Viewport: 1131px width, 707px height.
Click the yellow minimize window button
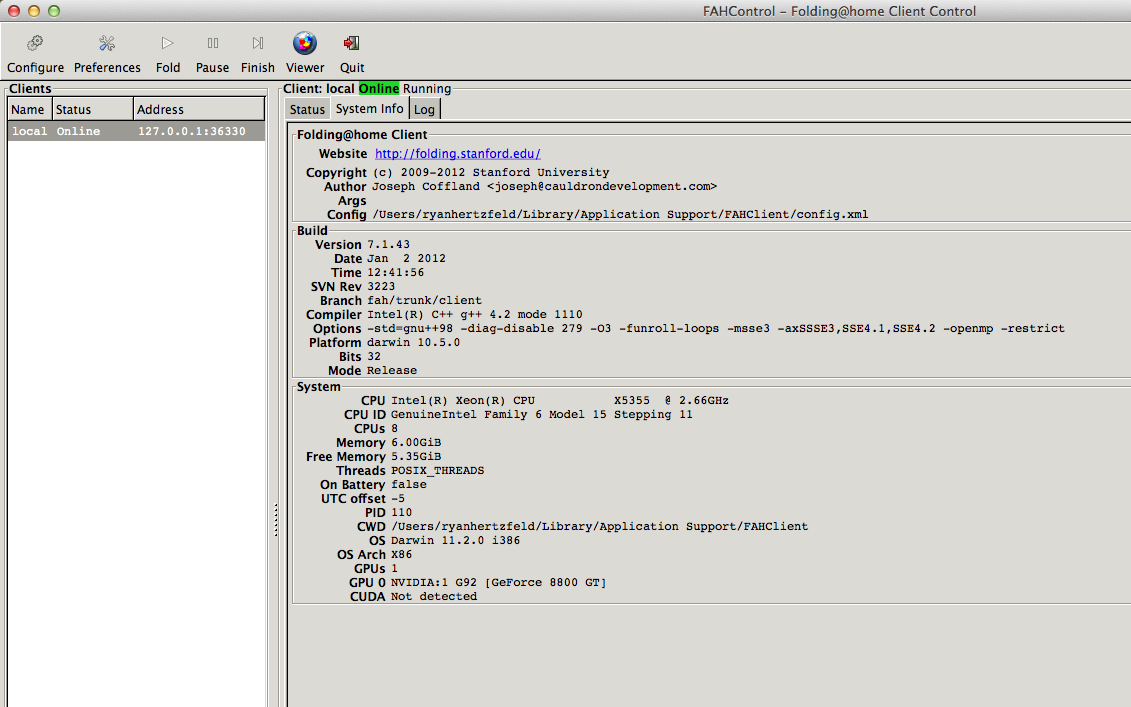(x=33, y=11)
